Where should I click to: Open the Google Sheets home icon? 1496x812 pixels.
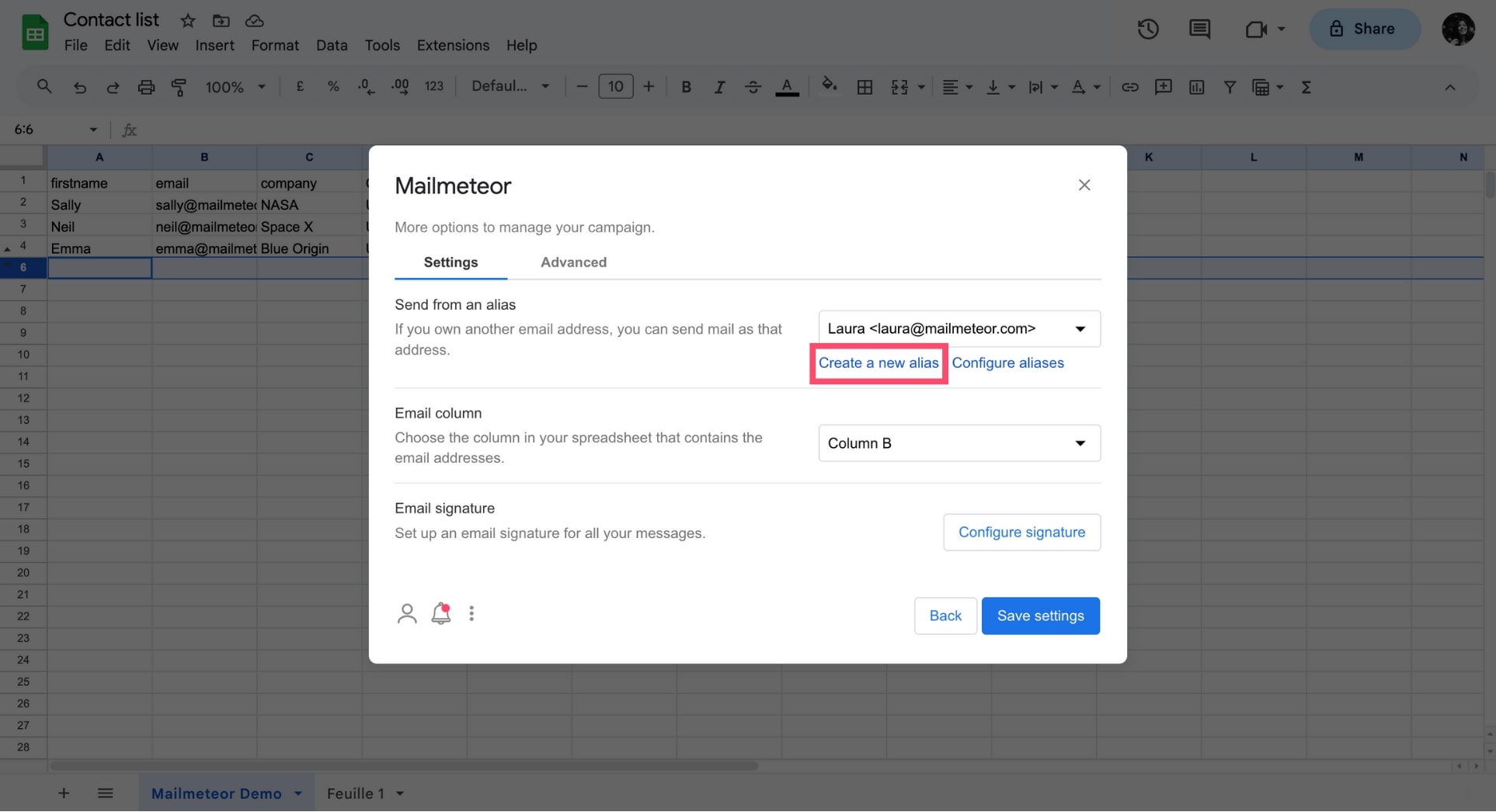pos(35,33)
